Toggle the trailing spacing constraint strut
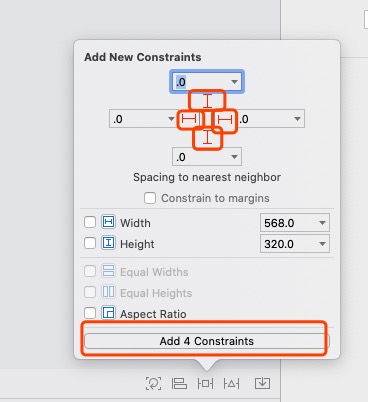The width and height of the screenshot is (368, 402). click(225, 119)
